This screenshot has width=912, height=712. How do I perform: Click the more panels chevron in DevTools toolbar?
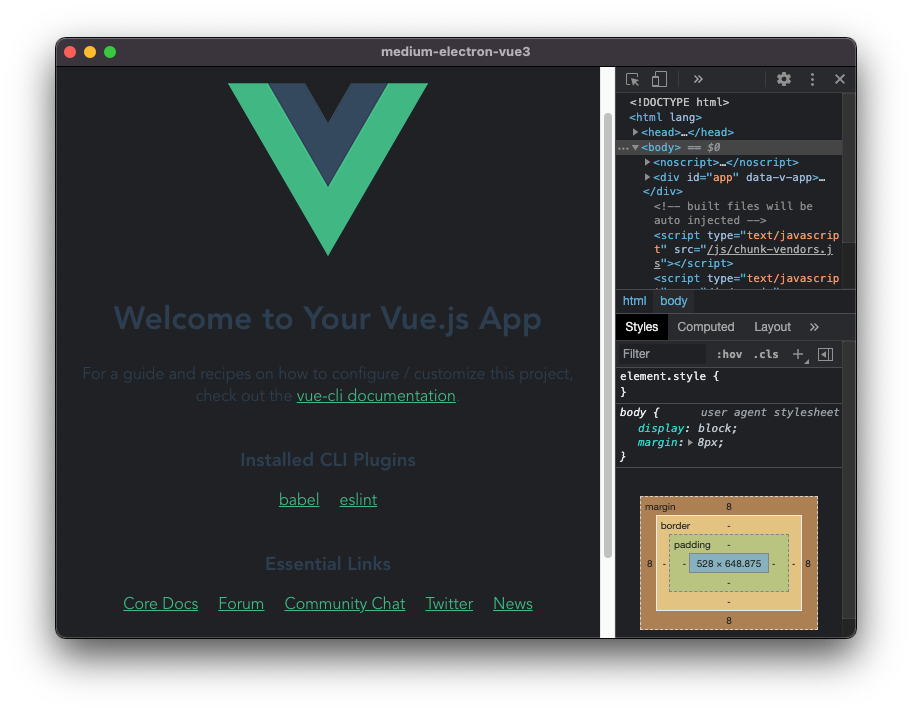[698, 79]
